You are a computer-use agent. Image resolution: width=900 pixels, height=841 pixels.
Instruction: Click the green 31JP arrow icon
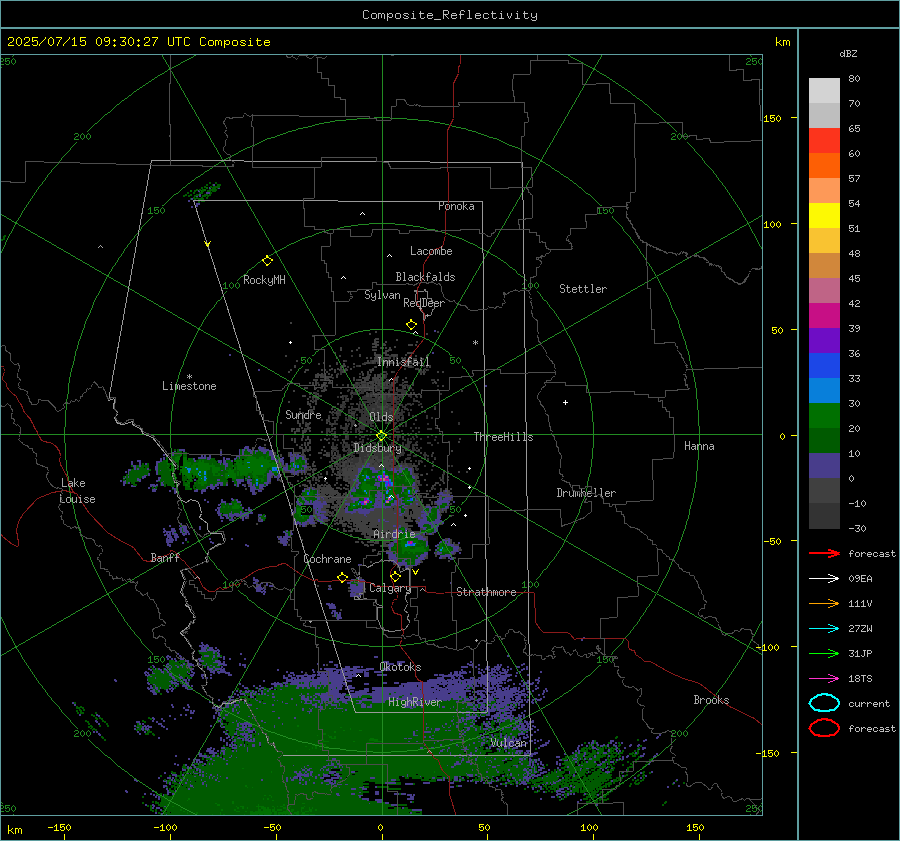pos(824,653)
